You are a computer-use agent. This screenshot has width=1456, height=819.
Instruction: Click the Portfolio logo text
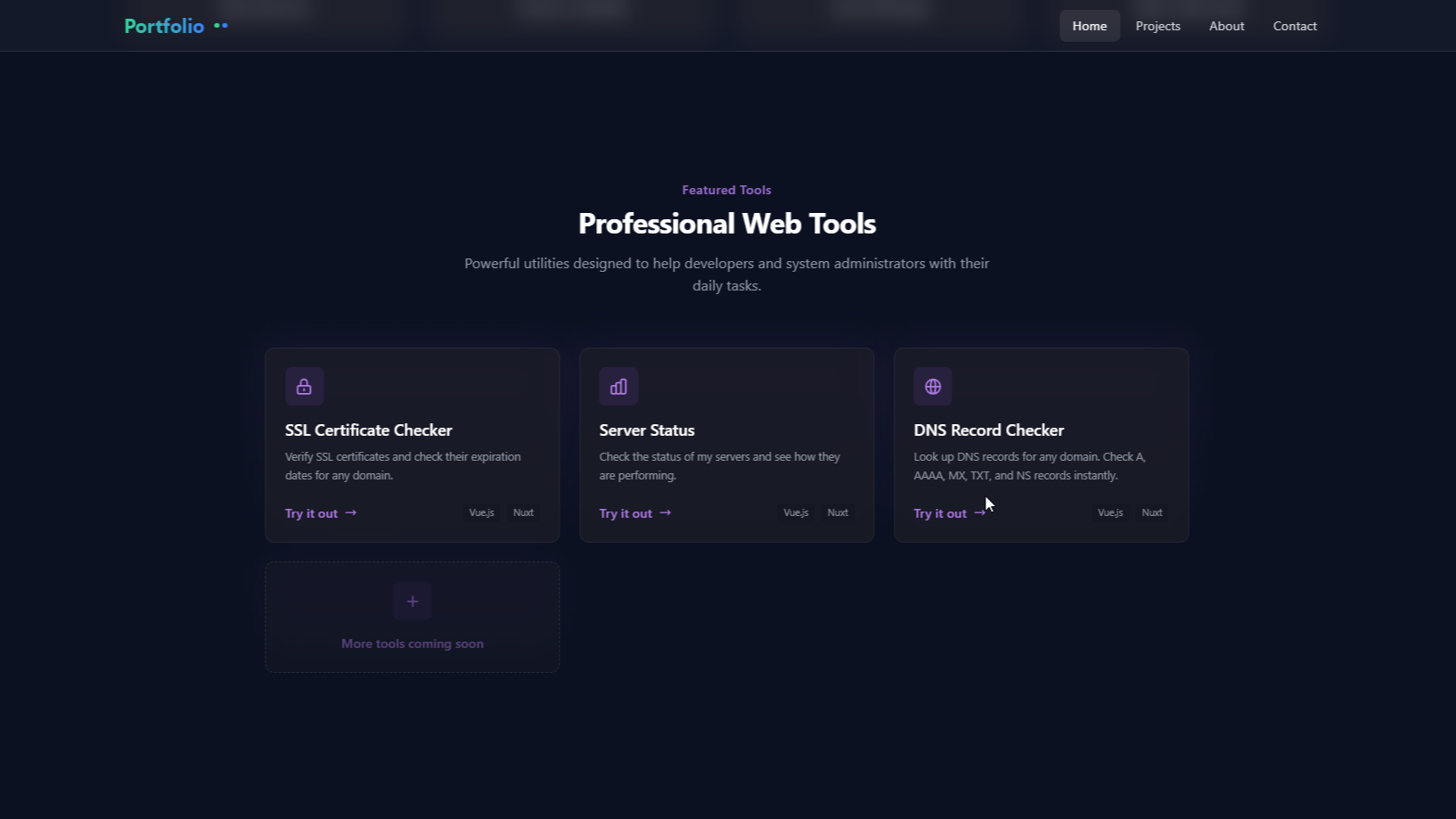[164, 26]
